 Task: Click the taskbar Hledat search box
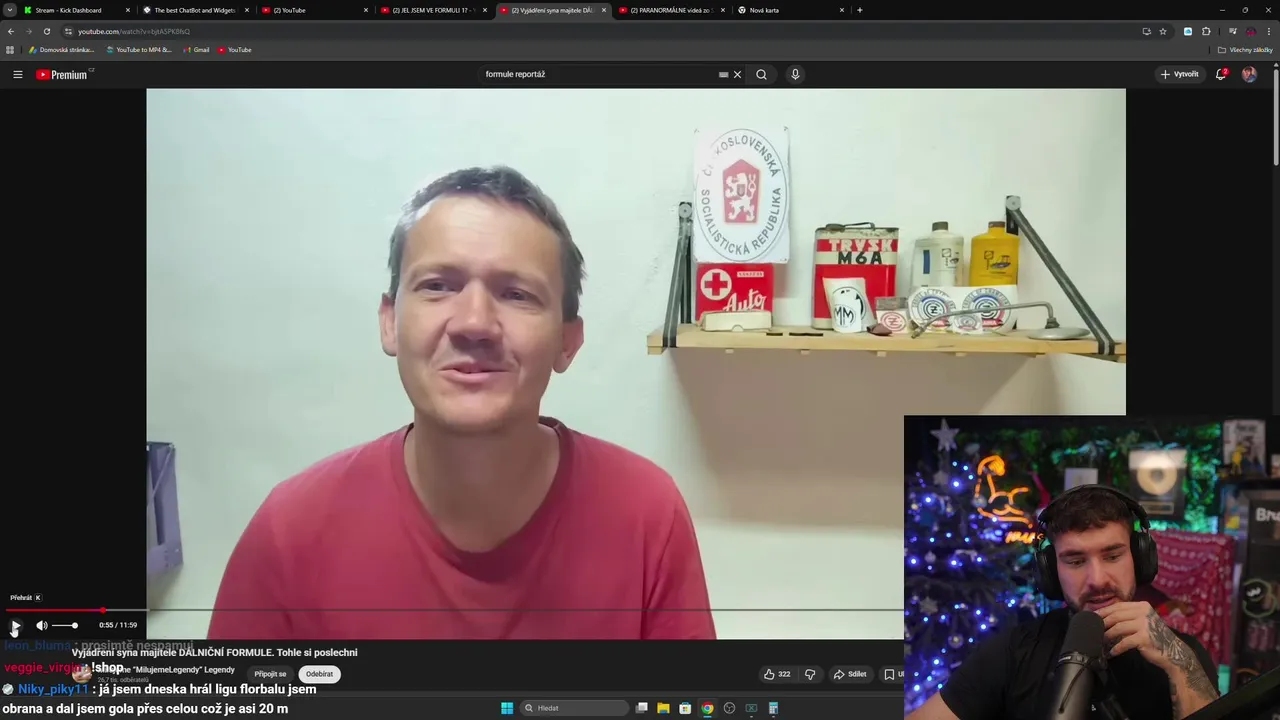coord(573,708)
